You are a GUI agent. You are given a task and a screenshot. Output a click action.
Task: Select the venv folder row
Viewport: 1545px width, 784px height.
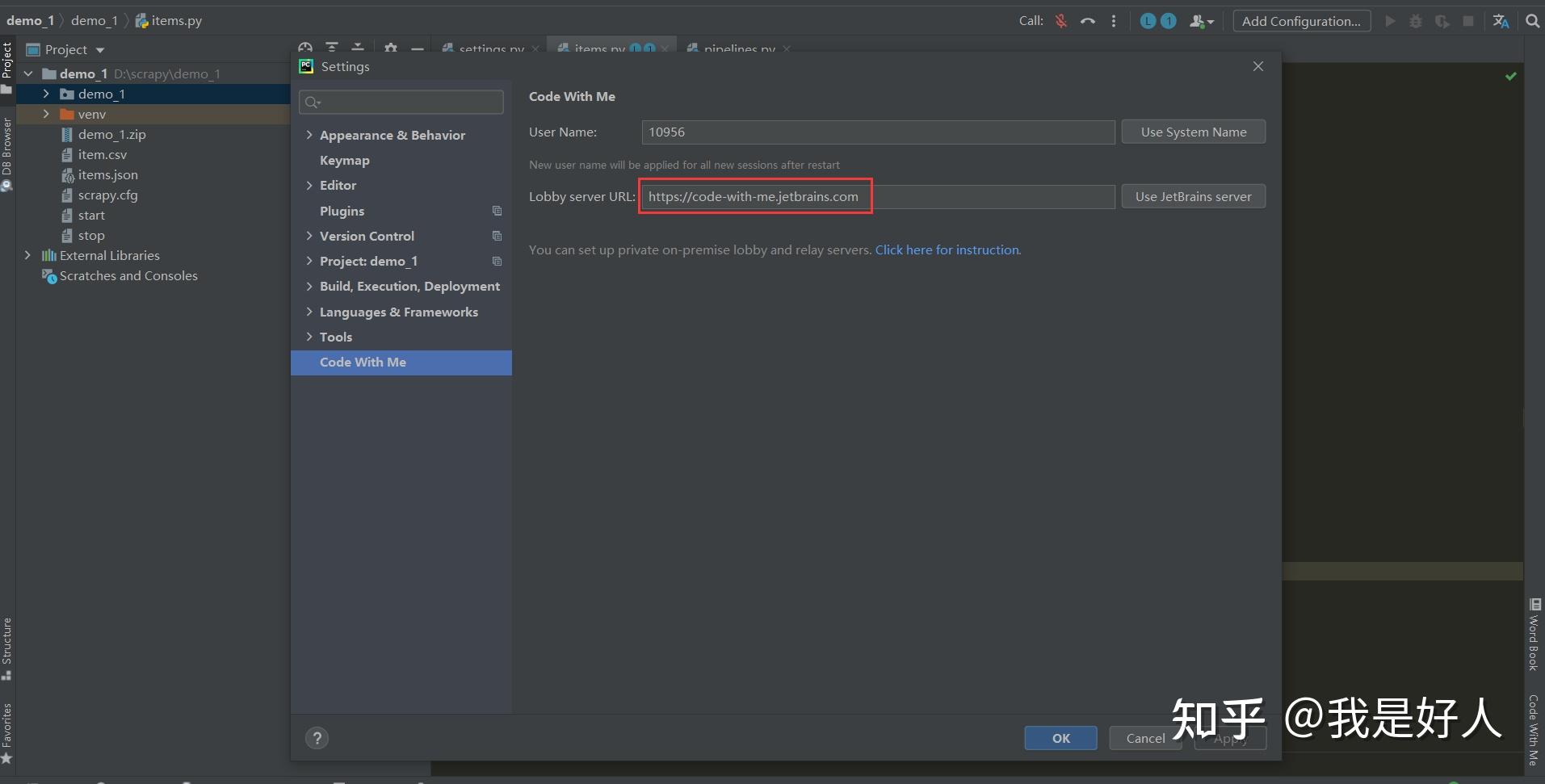coord(153,114)
